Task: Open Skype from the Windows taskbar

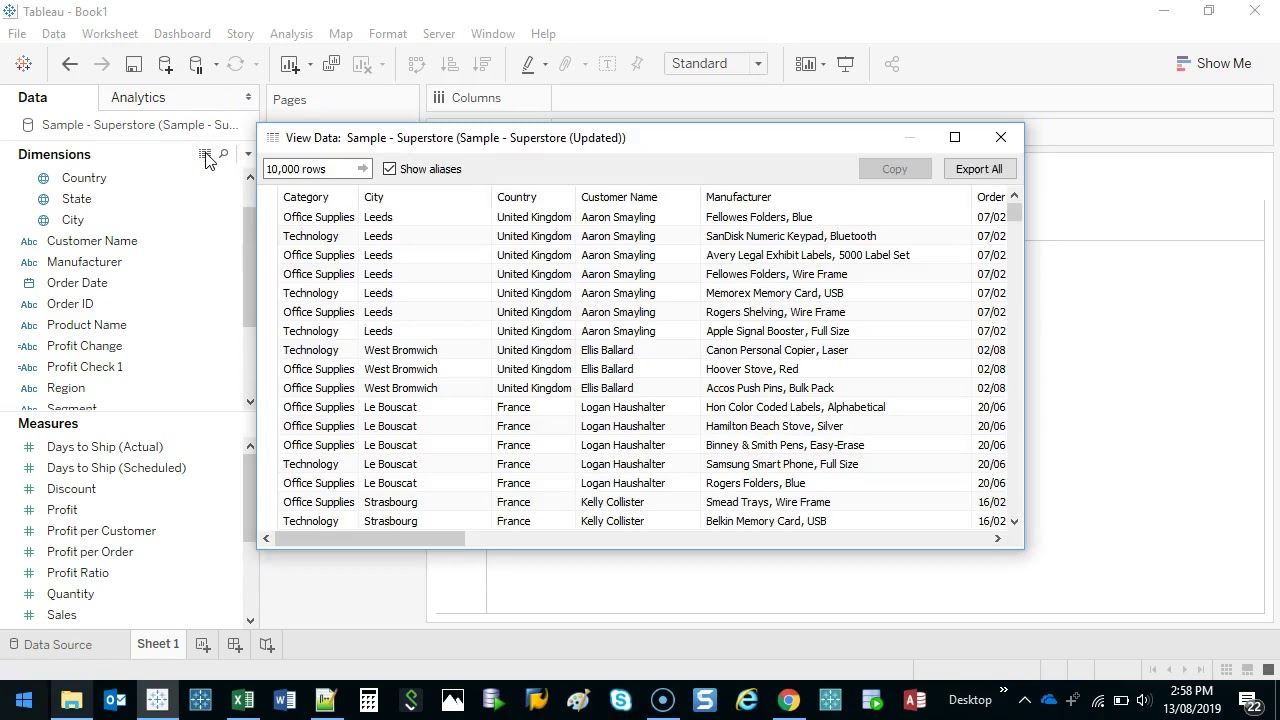Action: point(621,700)
